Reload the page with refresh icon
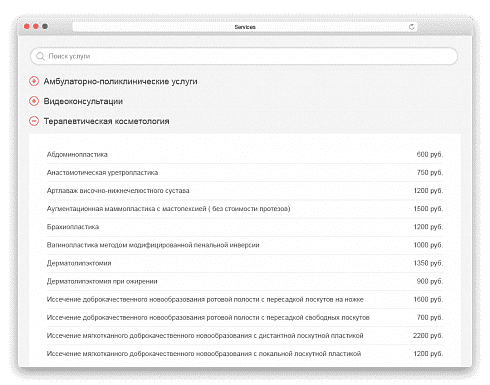490x385 pixels. click(x=412, y=27)
